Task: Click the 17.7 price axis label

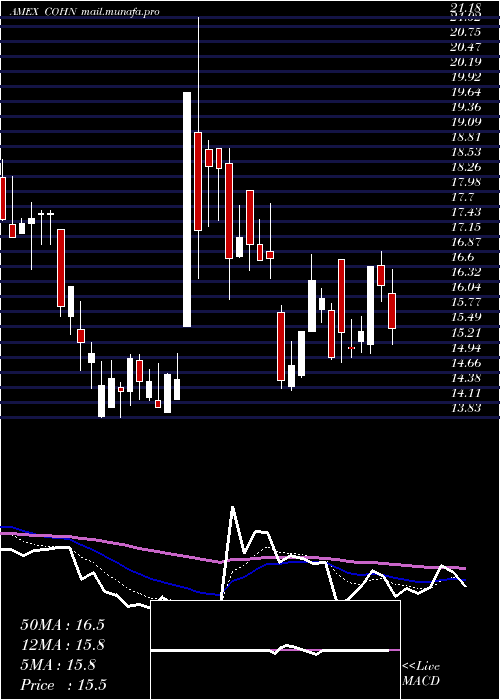Action: click(462, 197)
